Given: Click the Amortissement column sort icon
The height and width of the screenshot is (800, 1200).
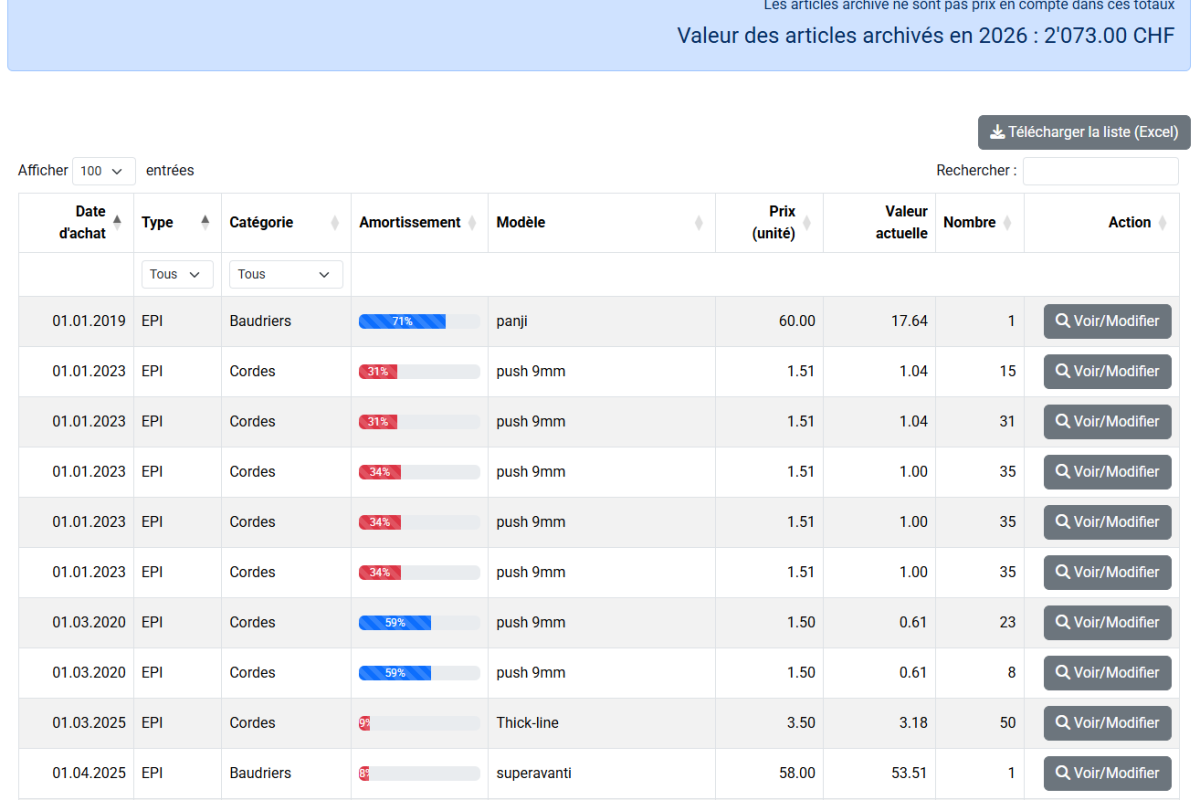Looking at the screenshot, I should coord(472,222).
